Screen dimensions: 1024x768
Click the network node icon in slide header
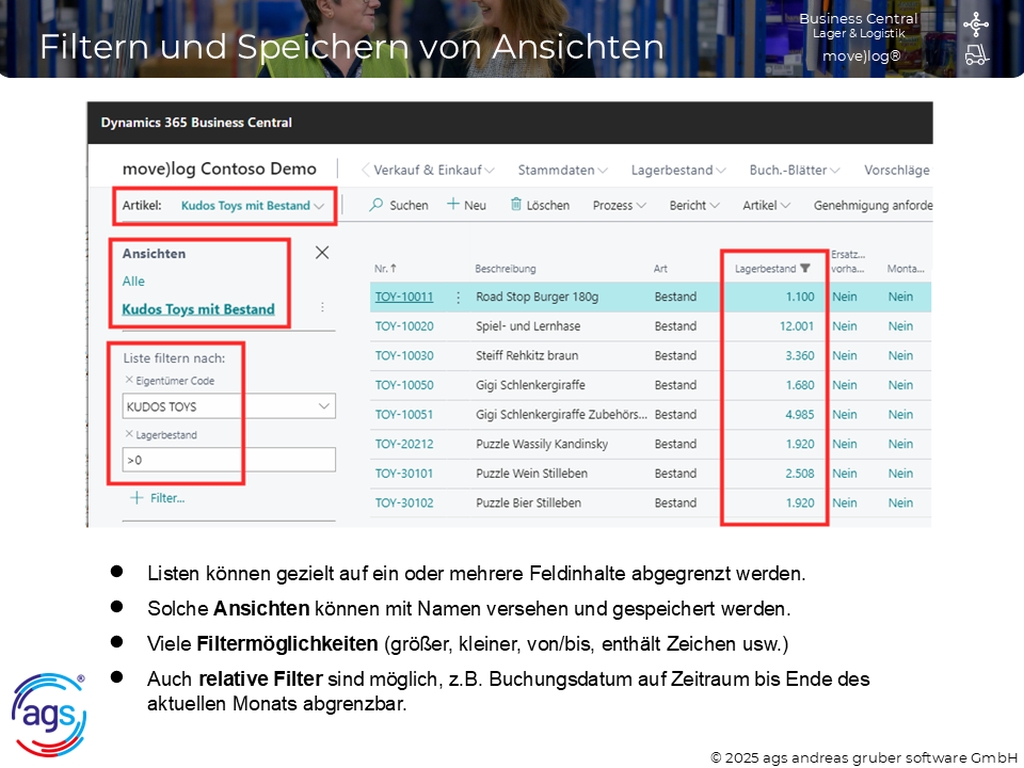coord(976,24)
